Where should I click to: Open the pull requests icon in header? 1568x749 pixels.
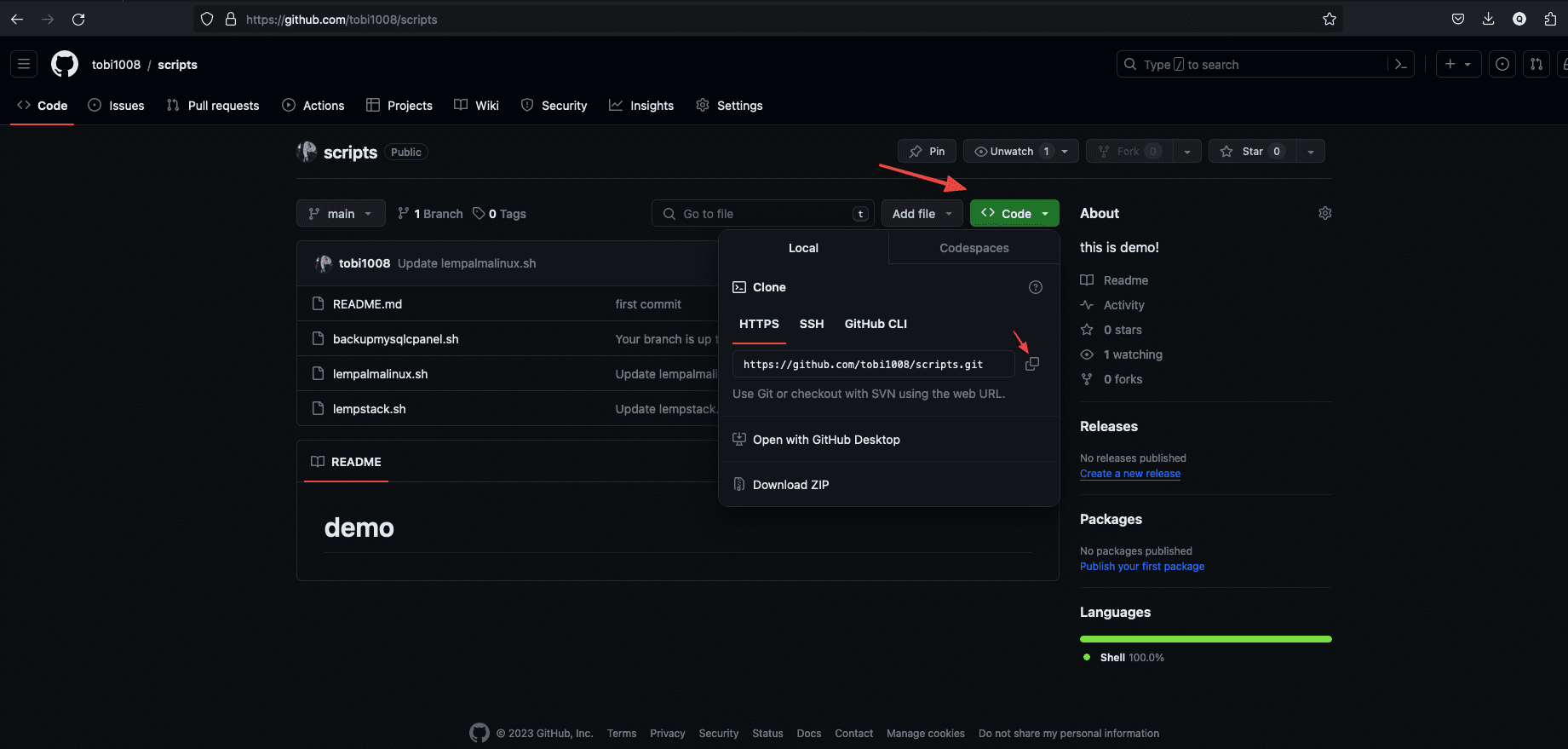click(x=1536, y=64)
